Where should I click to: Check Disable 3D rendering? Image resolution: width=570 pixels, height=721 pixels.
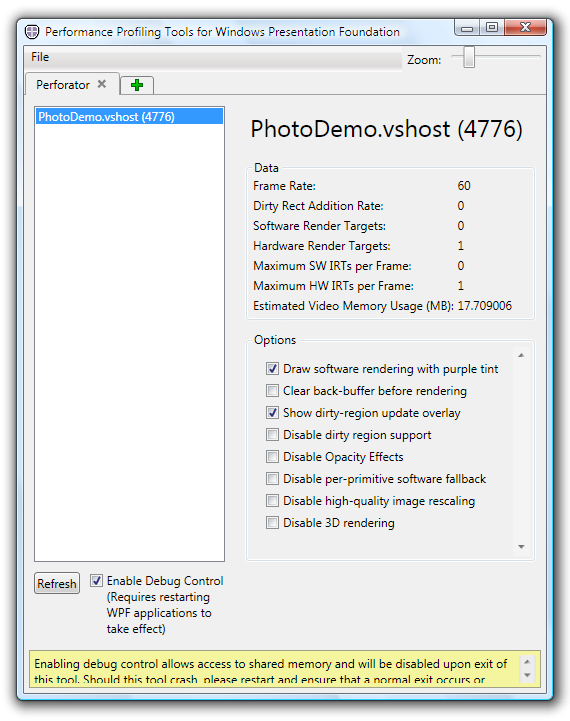[x=272, y=523]
